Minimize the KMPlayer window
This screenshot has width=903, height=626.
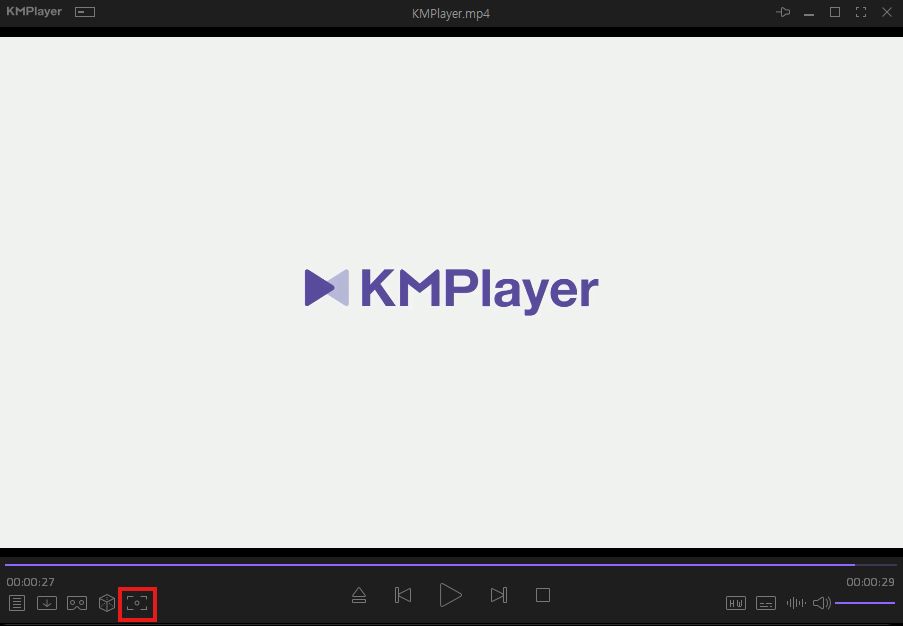click(x=809, y=13)
